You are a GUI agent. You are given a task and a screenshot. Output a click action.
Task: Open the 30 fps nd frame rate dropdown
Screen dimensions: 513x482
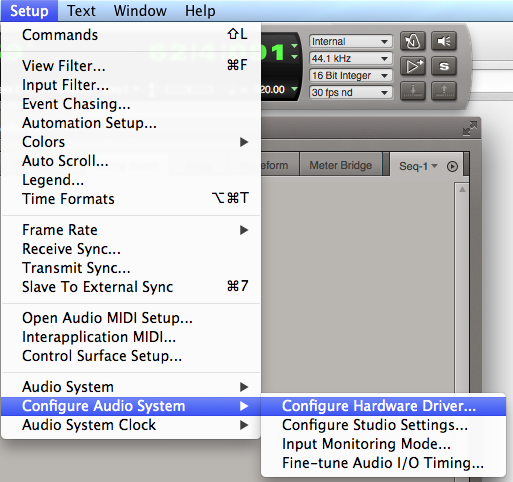tap(351, 92)
